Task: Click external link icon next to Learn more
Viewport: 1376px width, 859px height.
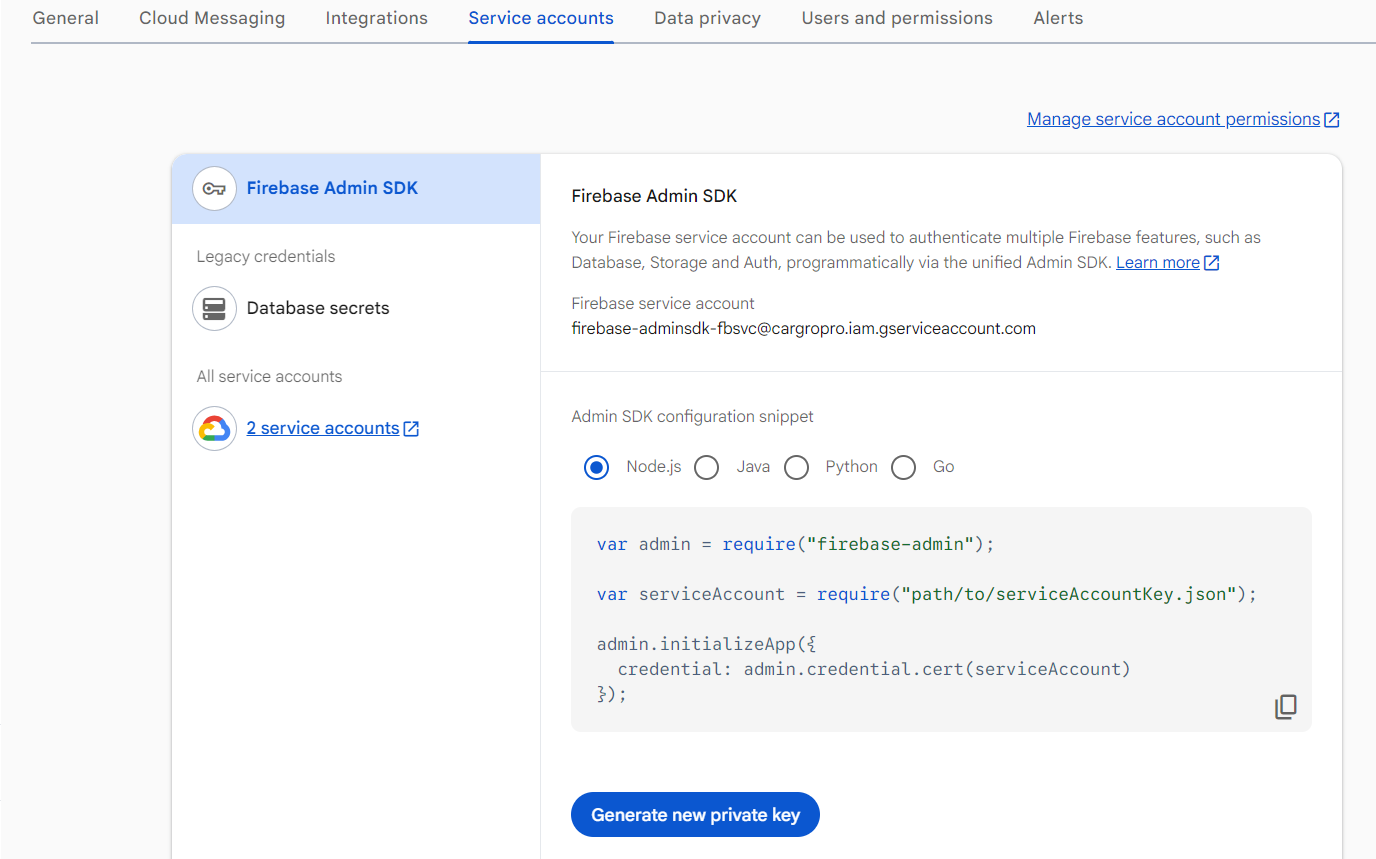Action: click(x=1211, y=263)
